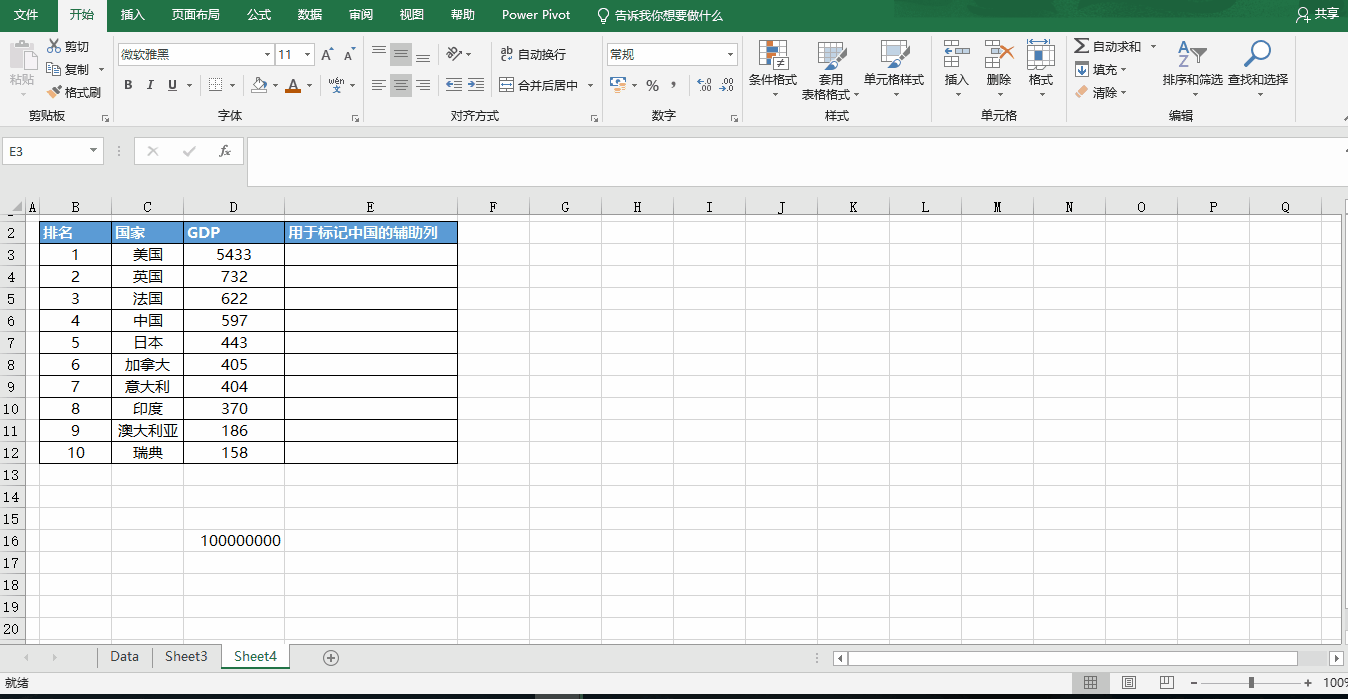Click the percentage style icon
1348x699 pixels.
click(x=652, y=86)
